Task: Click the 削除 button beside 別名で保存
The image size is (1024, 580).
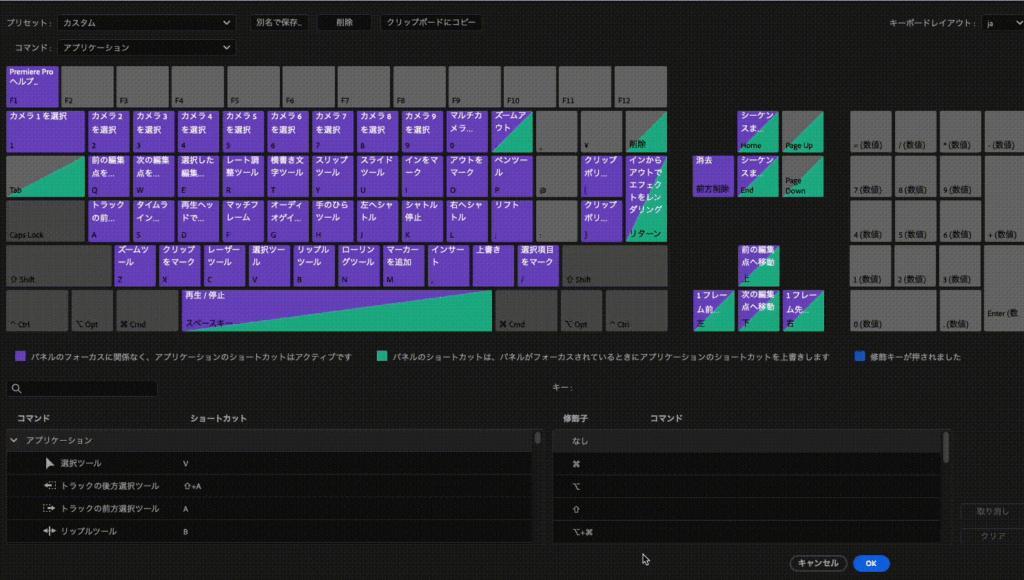Action: pyautogui.click(x=344, y=22)
